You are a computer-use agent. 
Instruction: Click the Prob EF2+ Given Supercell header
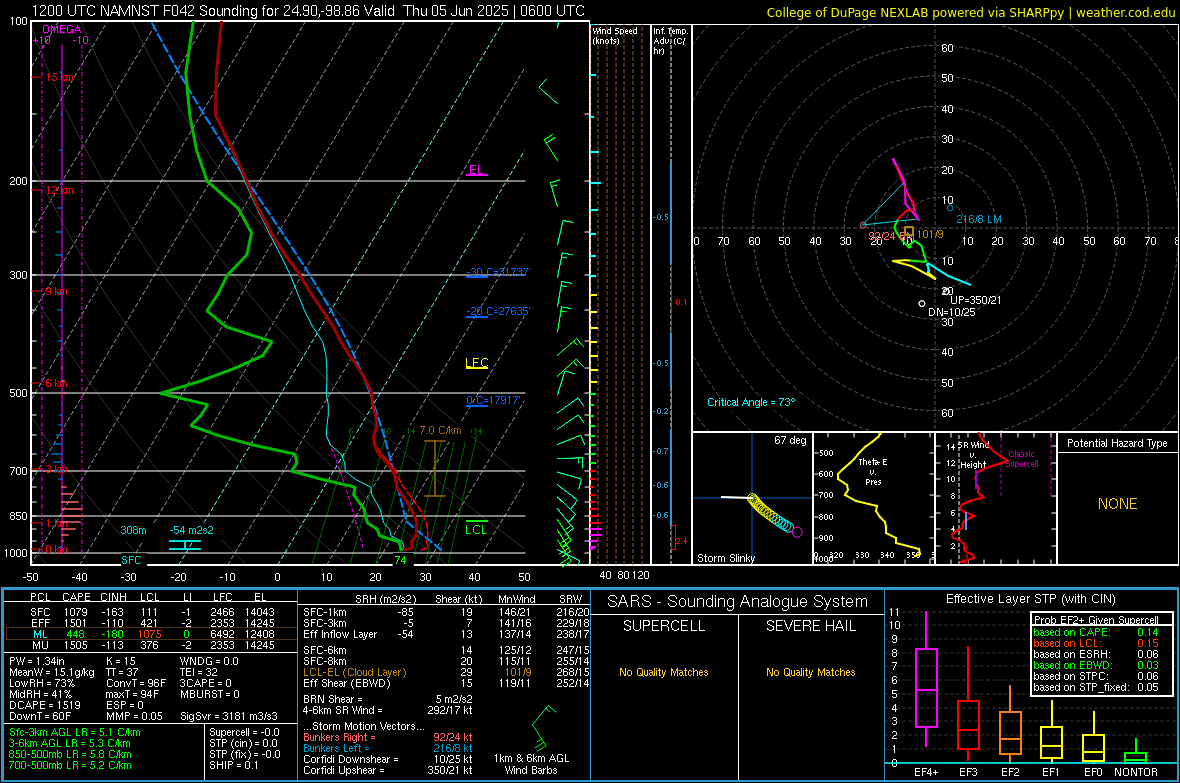(x=1096, y=620)
